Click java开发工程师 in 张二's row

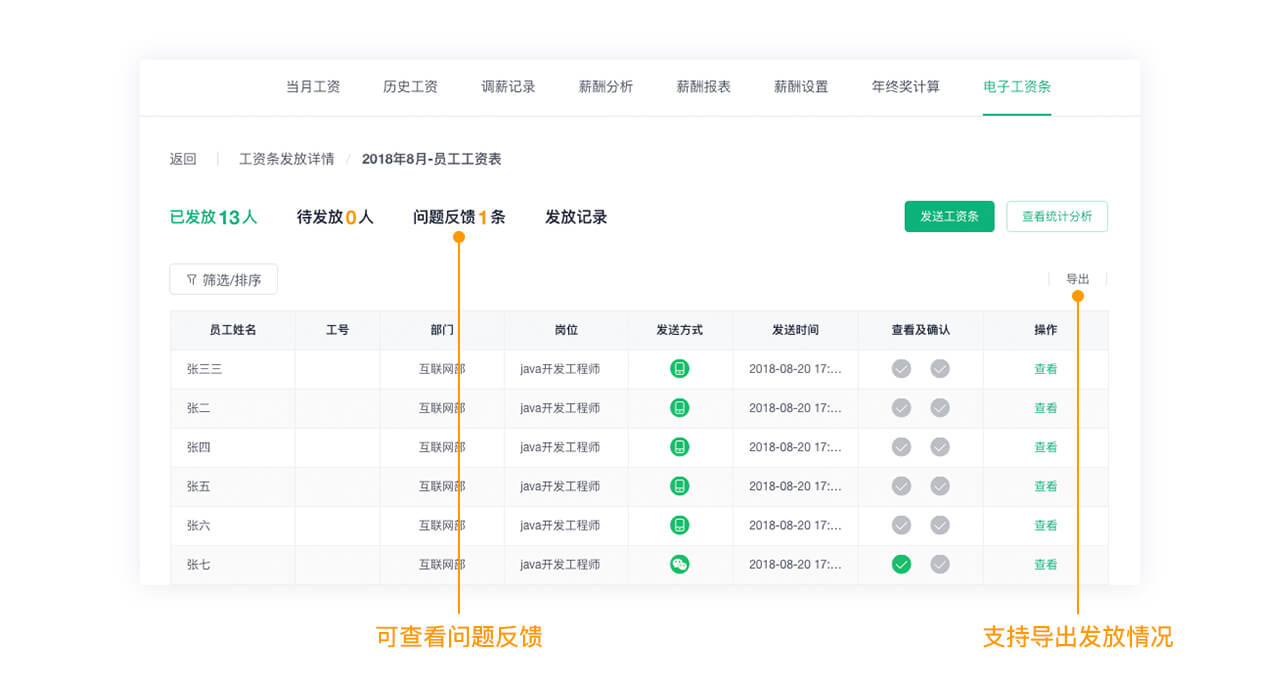coord(560,408)
